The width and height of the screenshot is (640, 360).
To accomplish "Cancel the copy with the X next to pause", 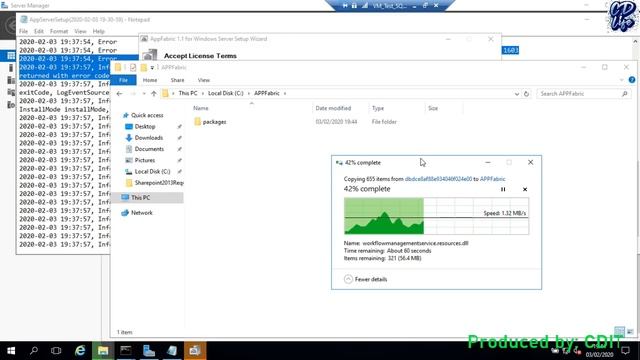I will coord(525,189).
